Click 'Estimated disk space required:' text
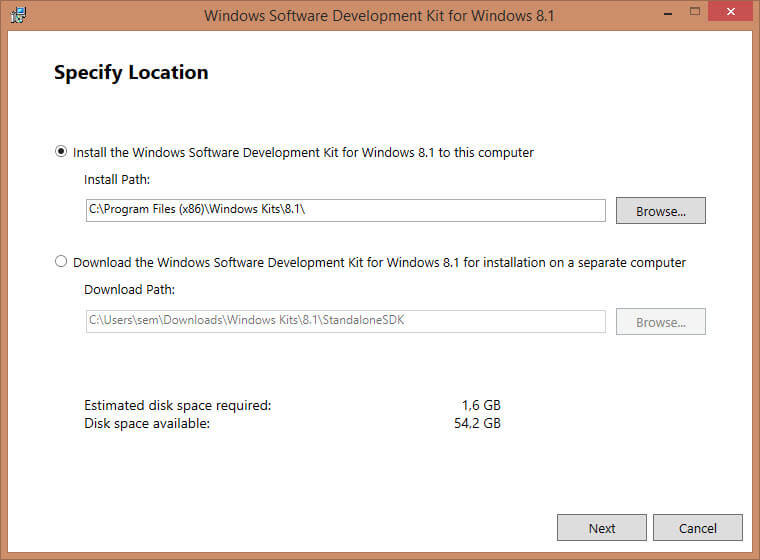The height and width of the screenshot is (560, 760). coord(177,405)
